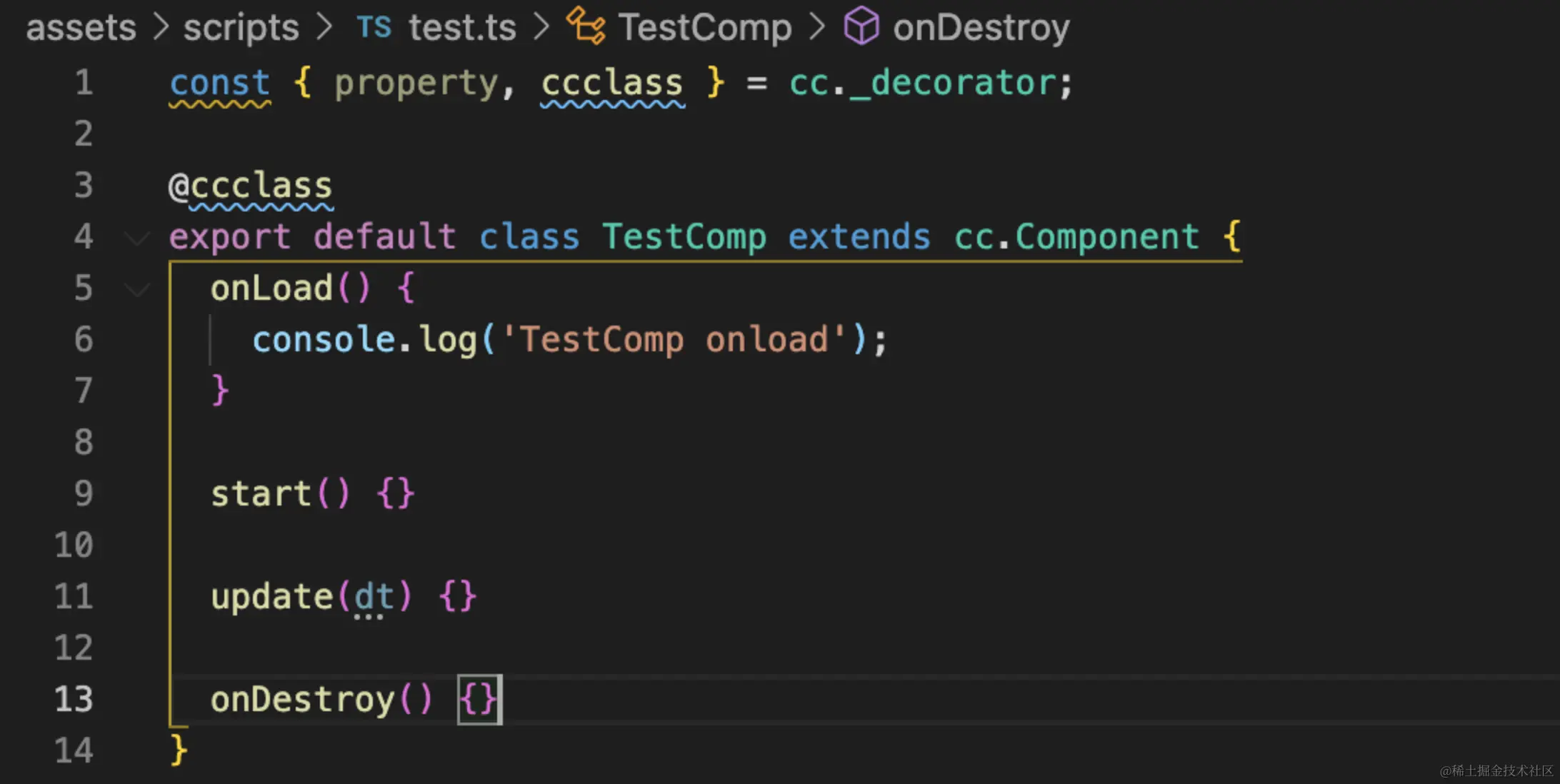Select the TestComp breadcrumb segment
1560x784 pixels.
[x=704, y=27]
